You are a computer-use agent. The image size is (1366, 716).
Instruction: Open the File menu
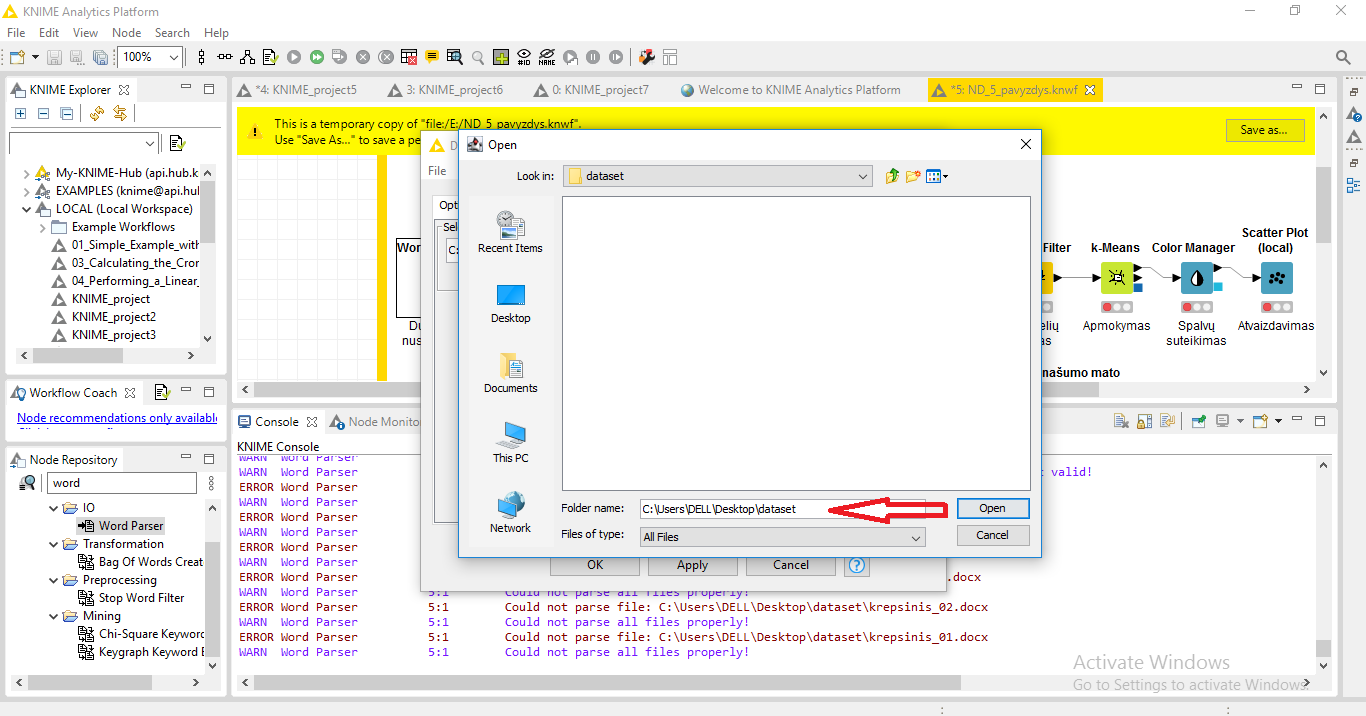pyautogui.click(x=16, y=33)
